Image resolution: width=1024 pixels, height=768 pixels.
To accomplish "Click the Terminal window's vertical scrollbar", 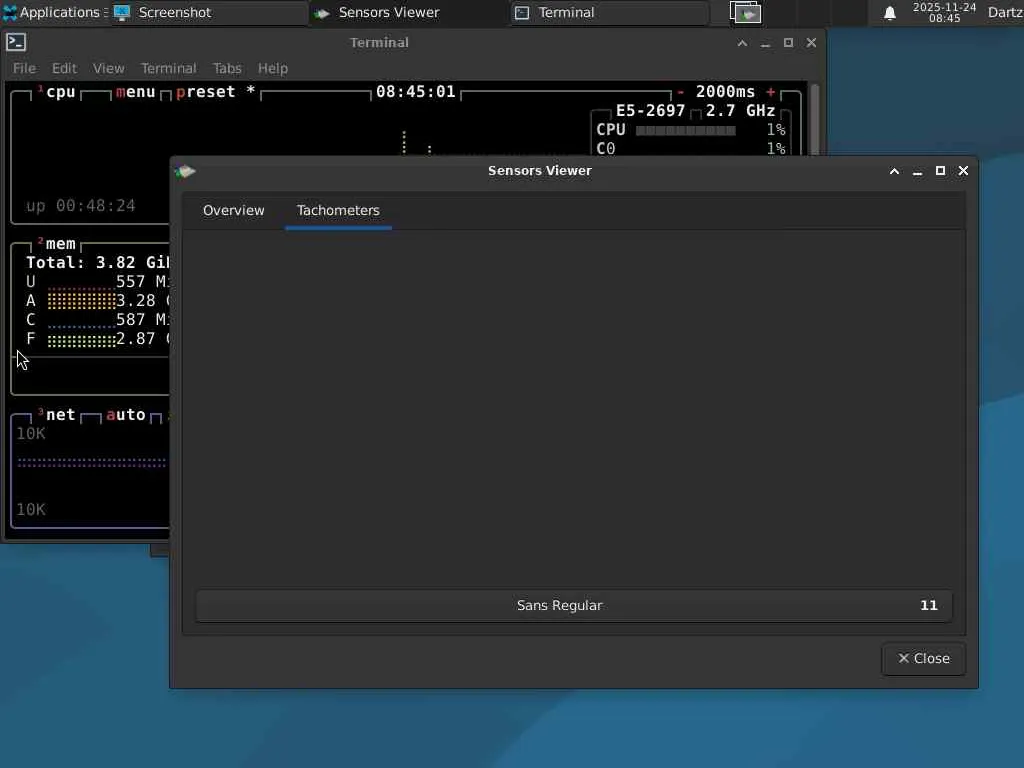I will [x=814, y=121].
